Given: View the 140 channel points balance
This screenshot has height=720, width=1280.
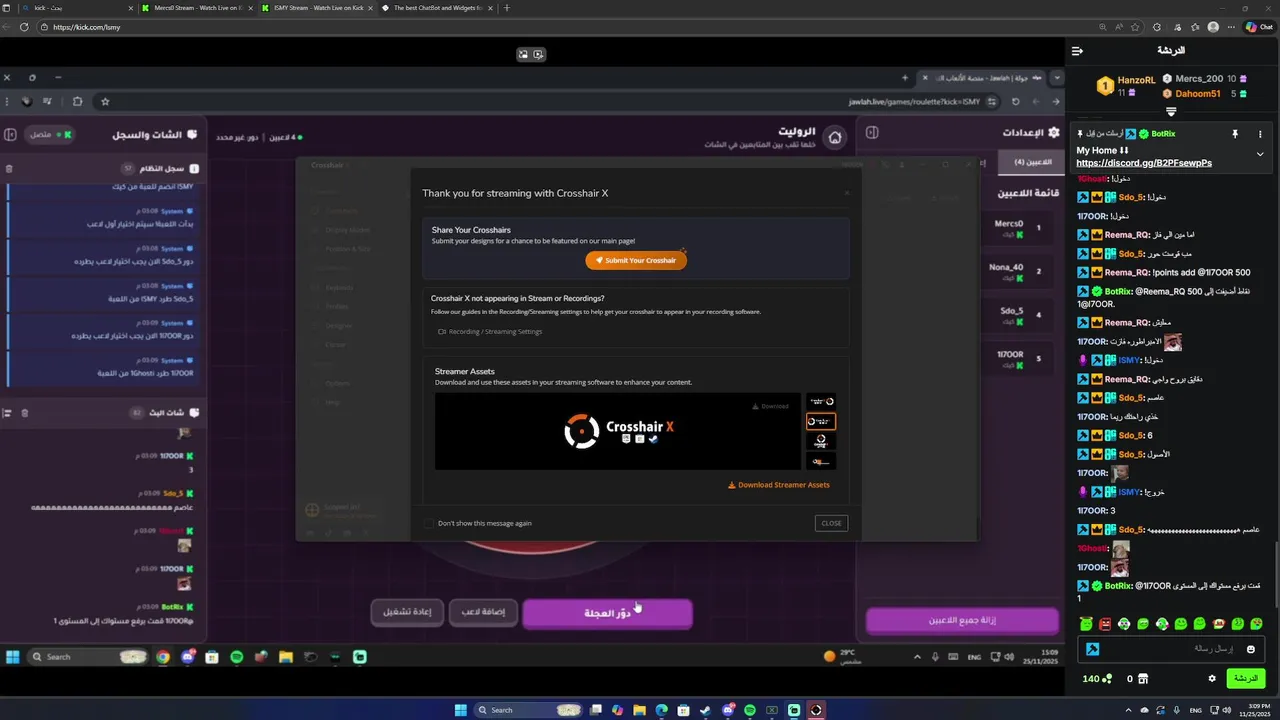Looking at the screenshot, I should (x=1097, y=678).
